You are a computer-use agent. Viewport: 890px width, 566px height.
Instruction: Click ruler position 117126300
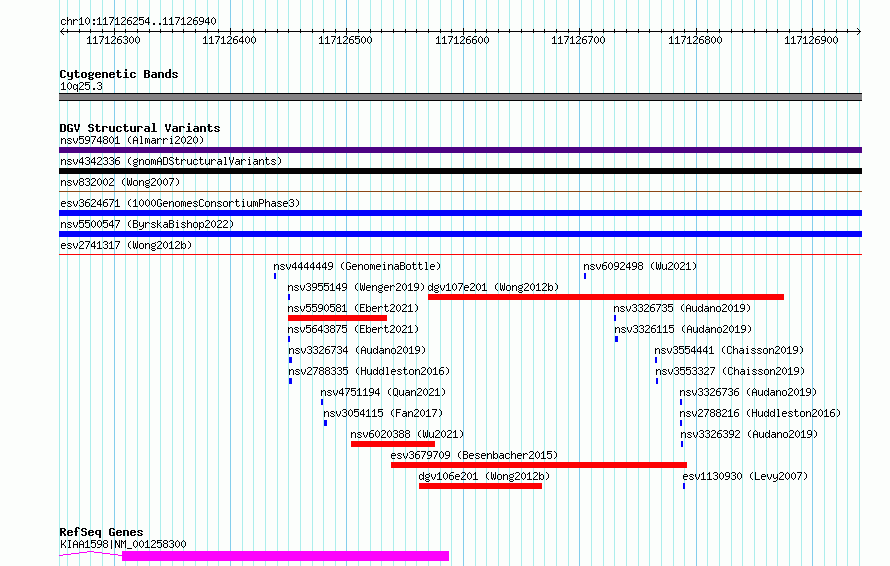pos(113,40)
